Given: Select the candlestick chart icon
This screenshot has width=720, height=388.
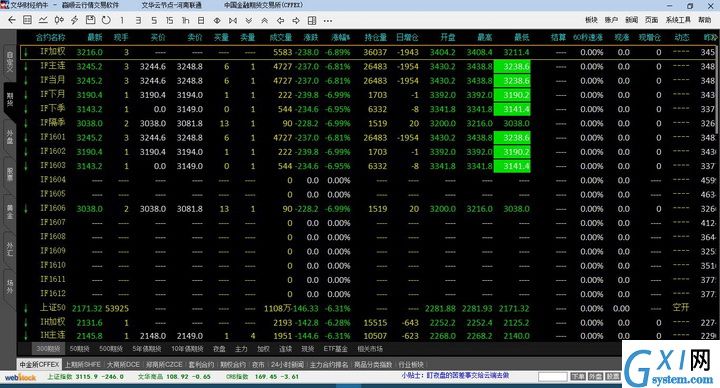Looking at the screenshot, I should tap(59, 20).
